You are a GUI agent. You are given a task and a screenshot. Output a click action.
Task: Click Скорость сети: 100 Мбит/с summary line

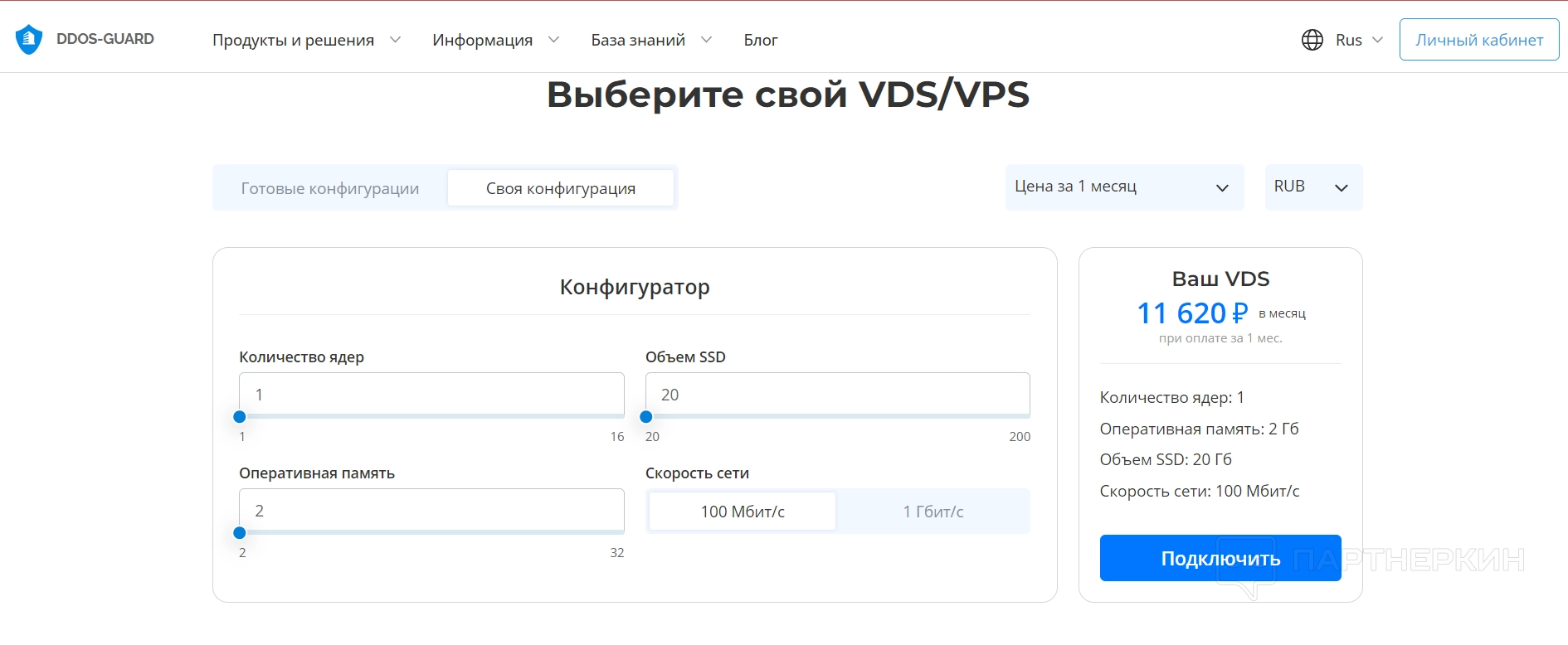click(x=1200, y=491)
